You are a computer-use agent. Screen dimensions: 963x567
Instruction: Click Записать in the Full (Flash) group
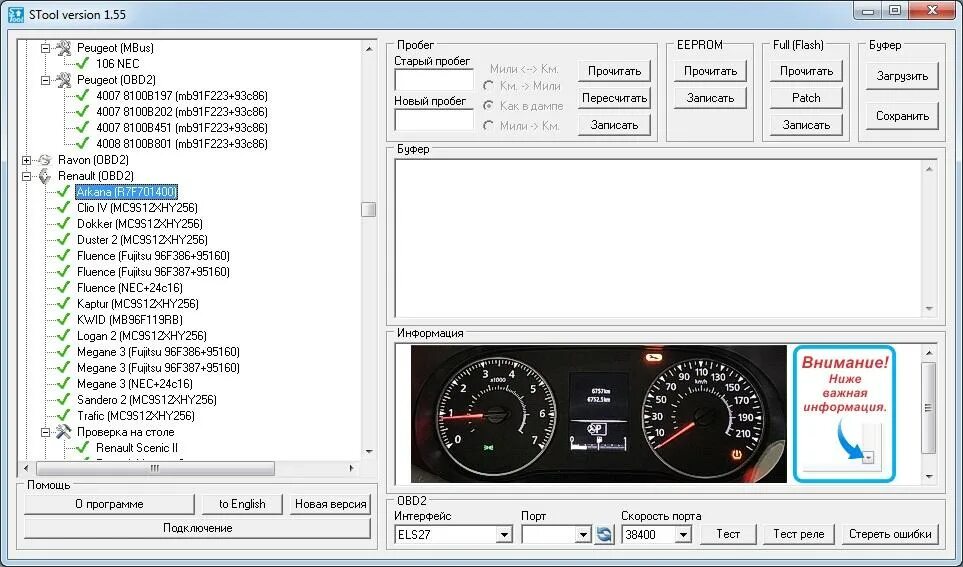[x=806, y=125]
